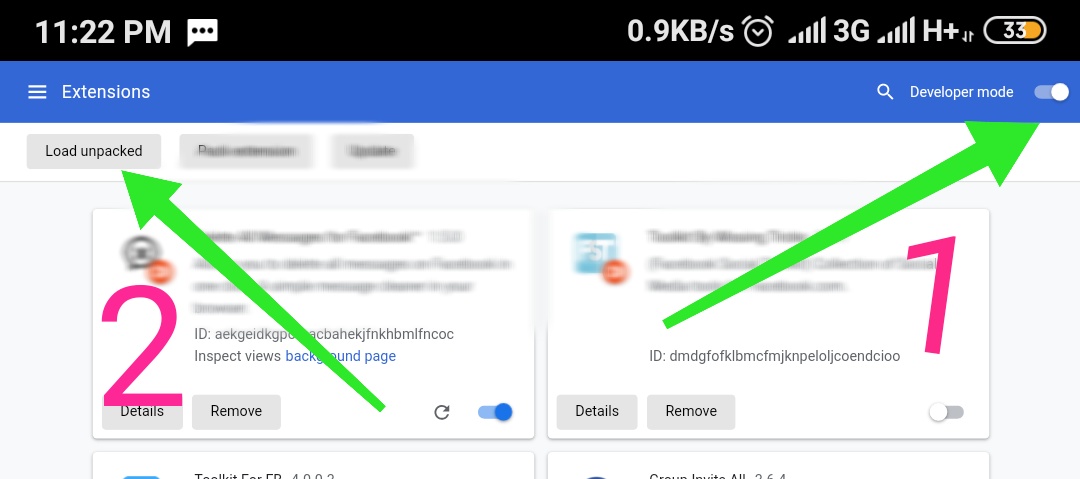This screenshot has height=479, width=1080.
Task: Reload the first extension with circular arrow
Action: 442,412
